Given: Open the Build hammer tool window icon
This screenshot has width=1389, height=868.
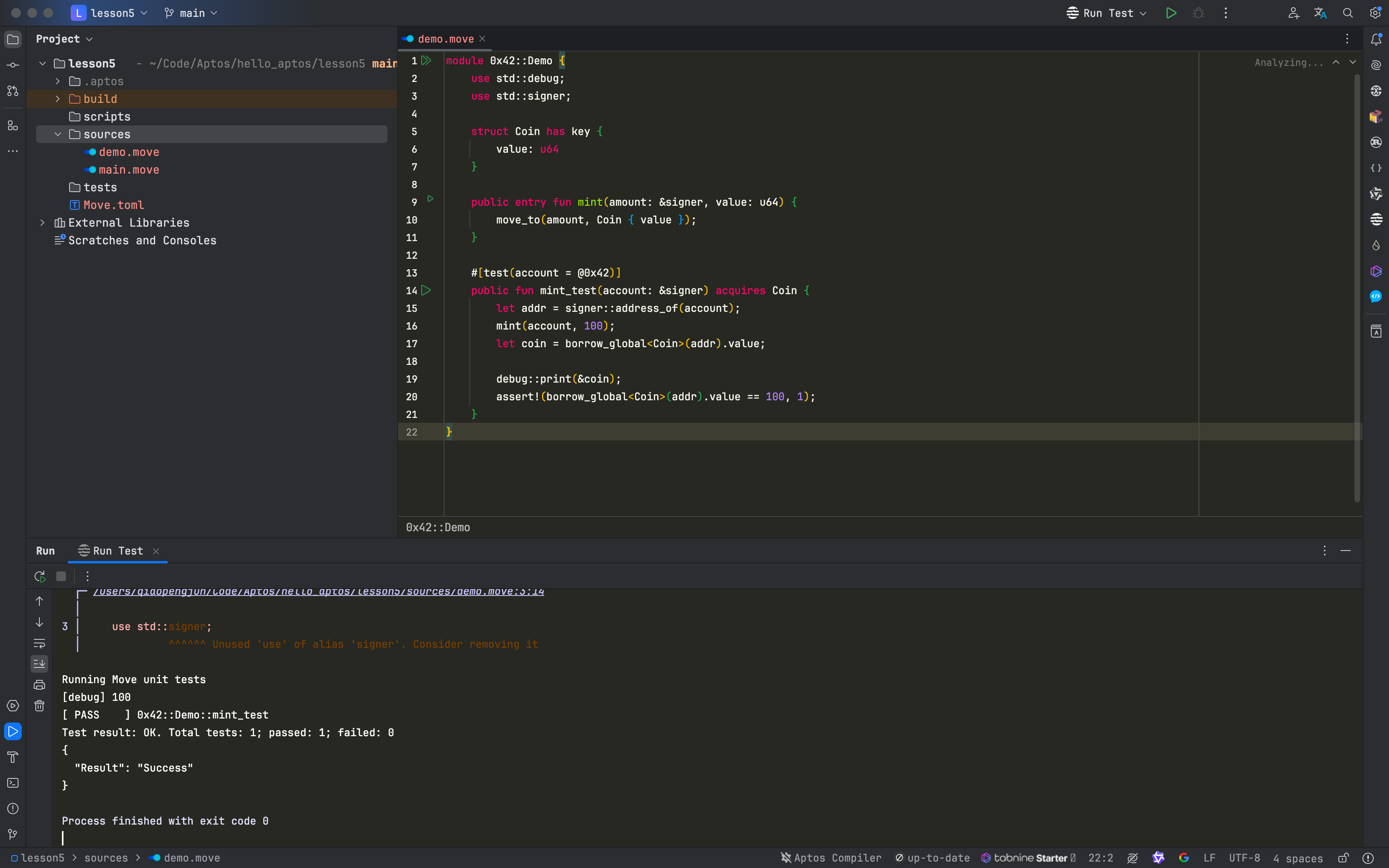Looking at the screenshot, I should pyautogui.click(x=12, y=757).
